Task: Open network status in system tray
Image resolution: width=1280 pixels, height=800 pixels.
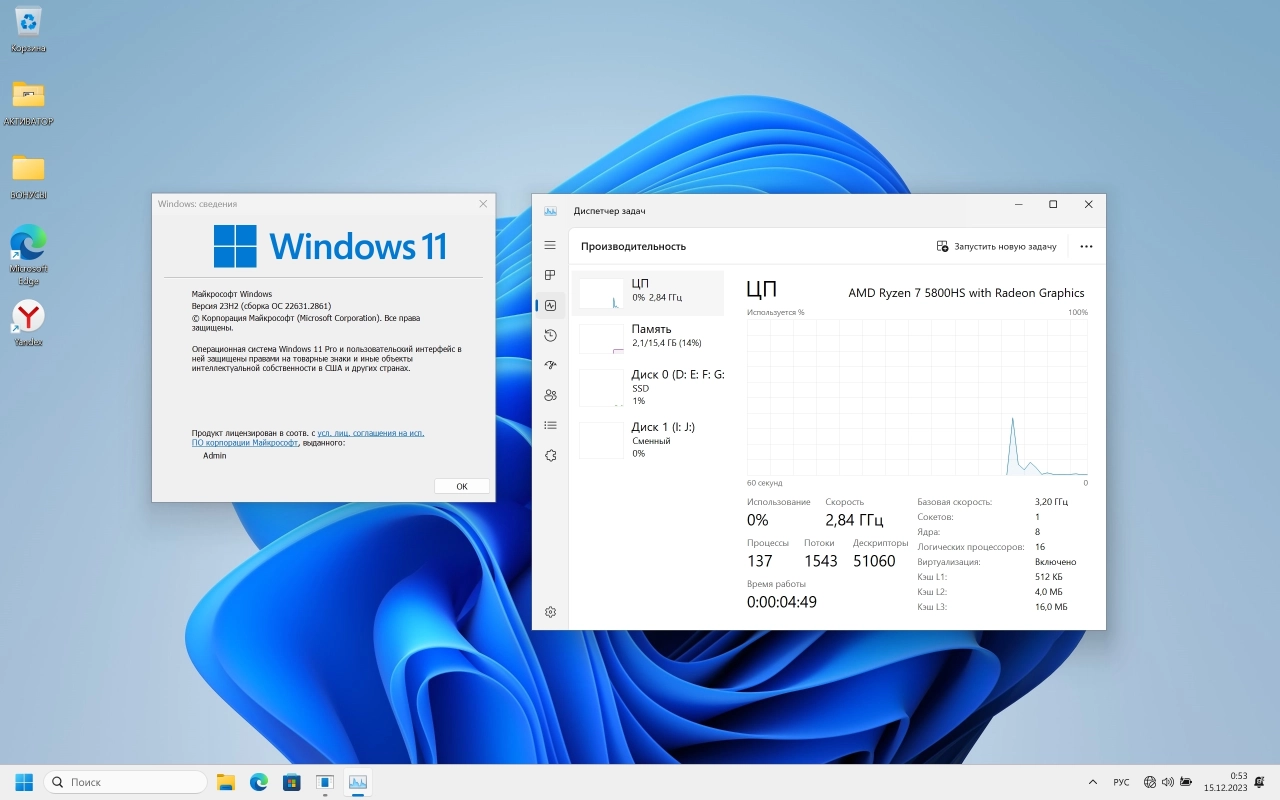Action: [1150, 782]
